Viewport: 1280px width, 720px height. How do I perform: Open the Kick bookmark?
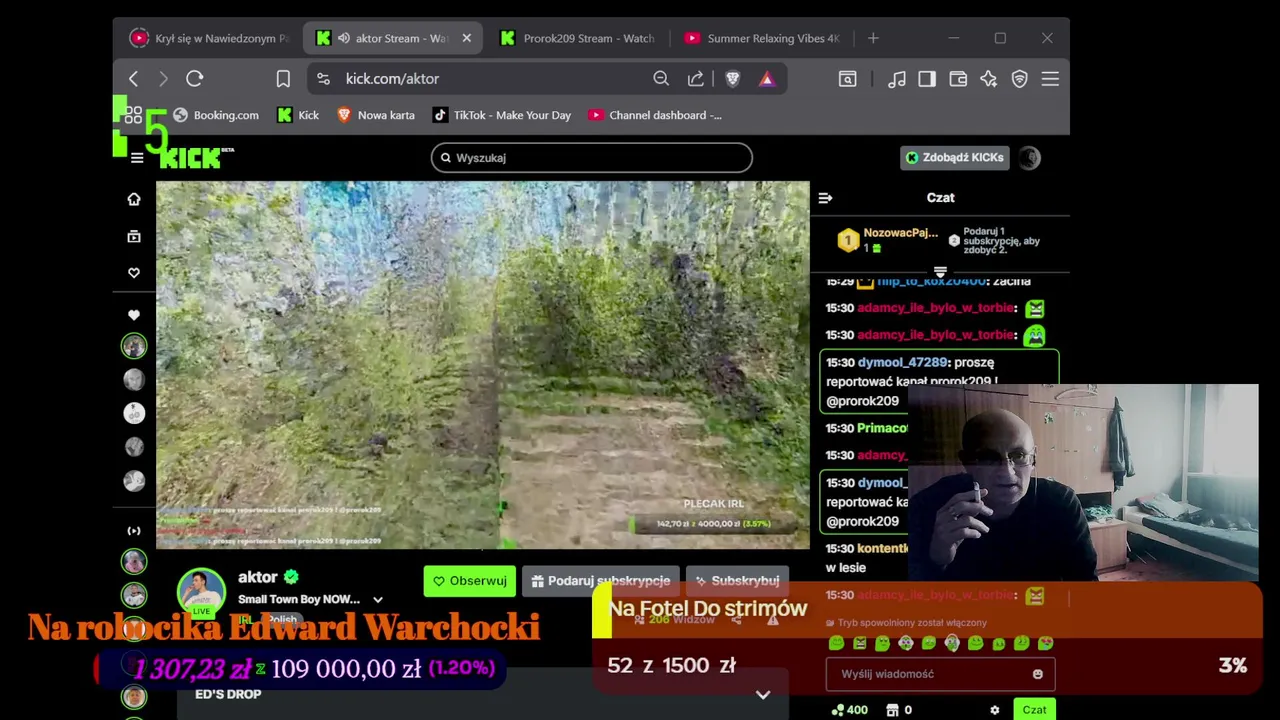pos(298,115)
